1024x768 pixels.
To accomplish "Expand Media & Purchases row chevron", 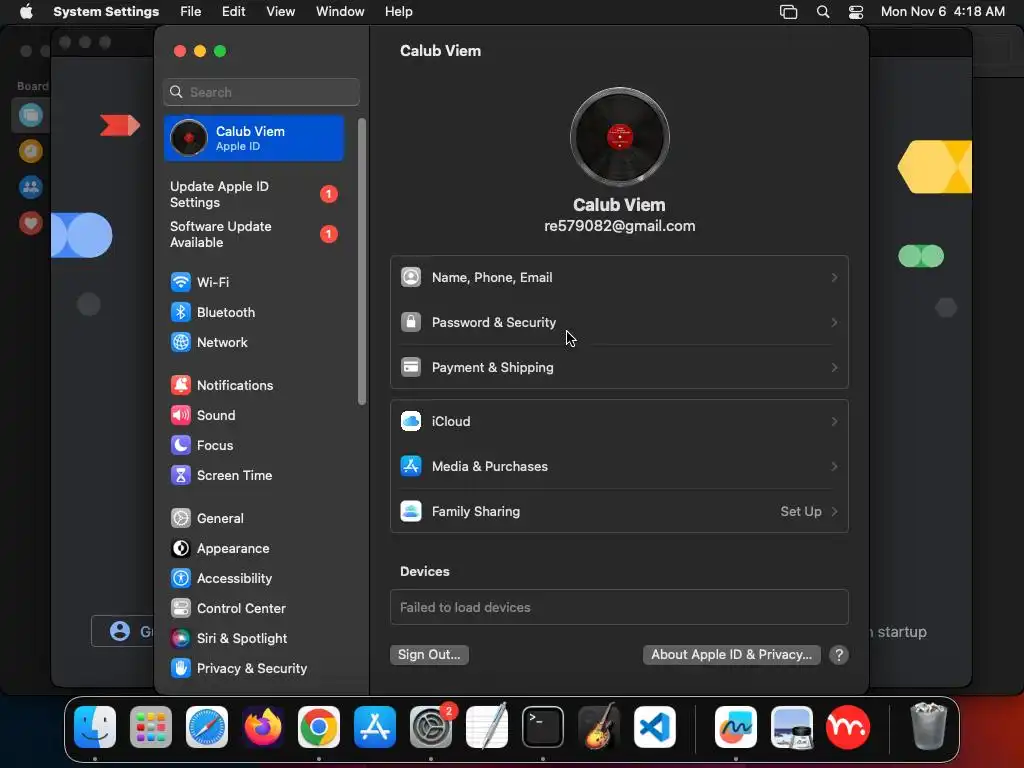I will [x=834, y=466].
